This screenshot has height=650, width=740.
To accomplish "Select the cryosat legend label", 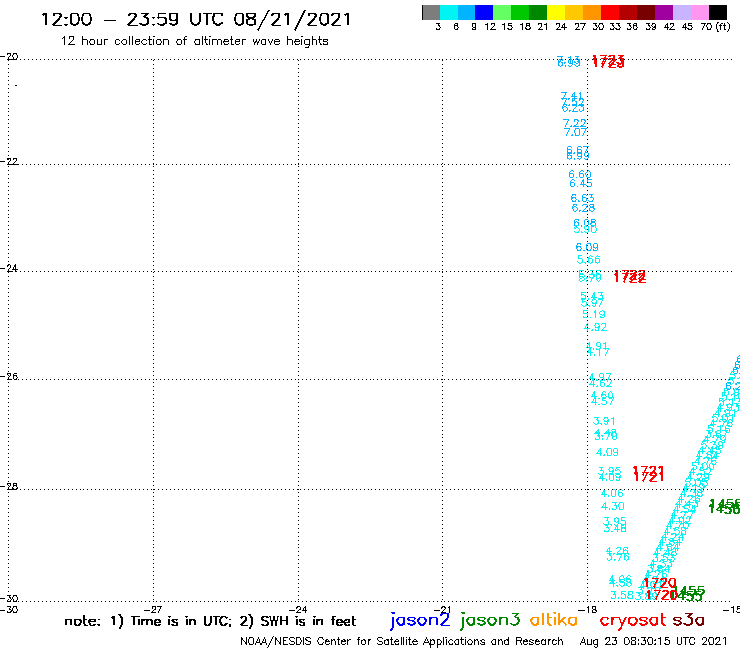I will point(632,620).
